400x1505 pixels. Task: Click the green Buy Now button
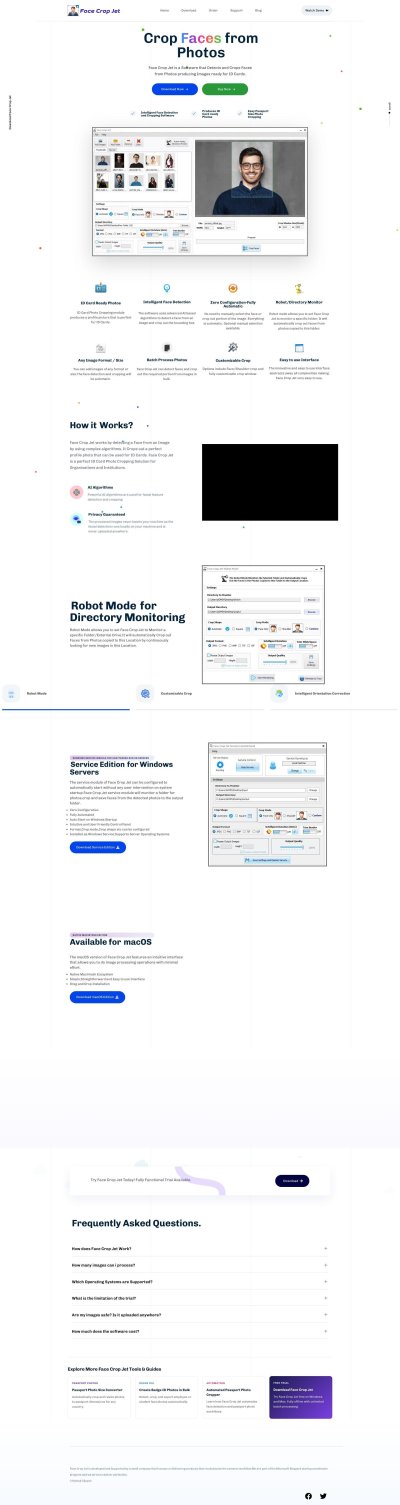225,89
